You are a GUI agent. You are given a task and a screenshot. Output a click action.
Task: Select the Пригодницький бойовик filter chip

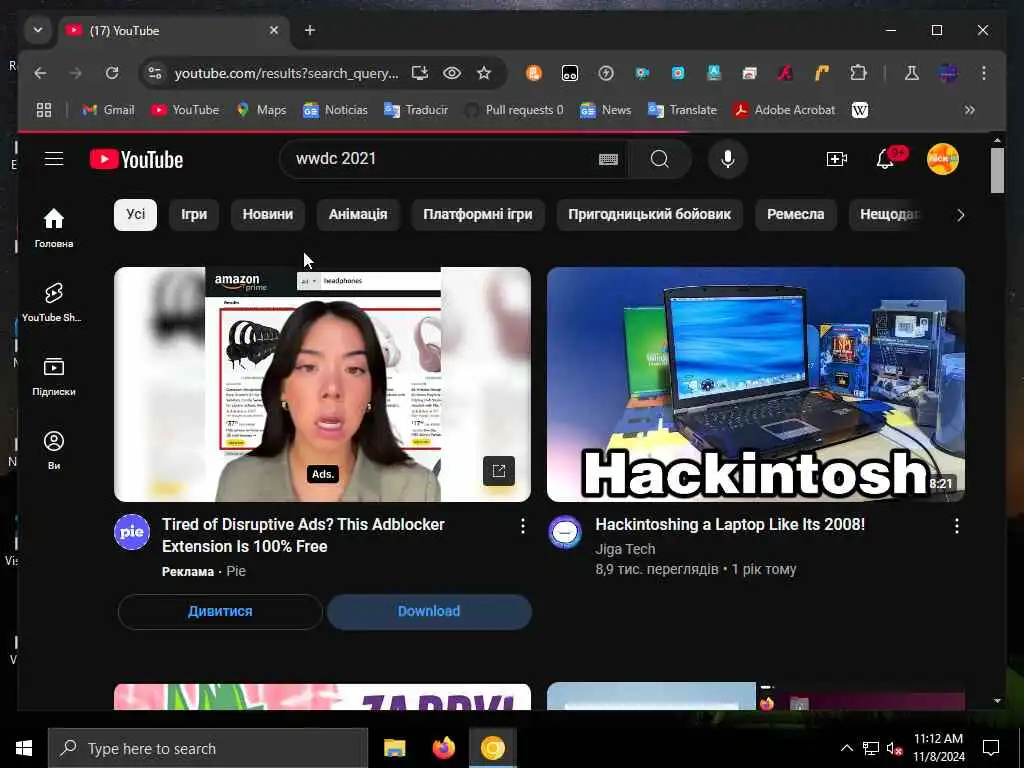point(649,214)
